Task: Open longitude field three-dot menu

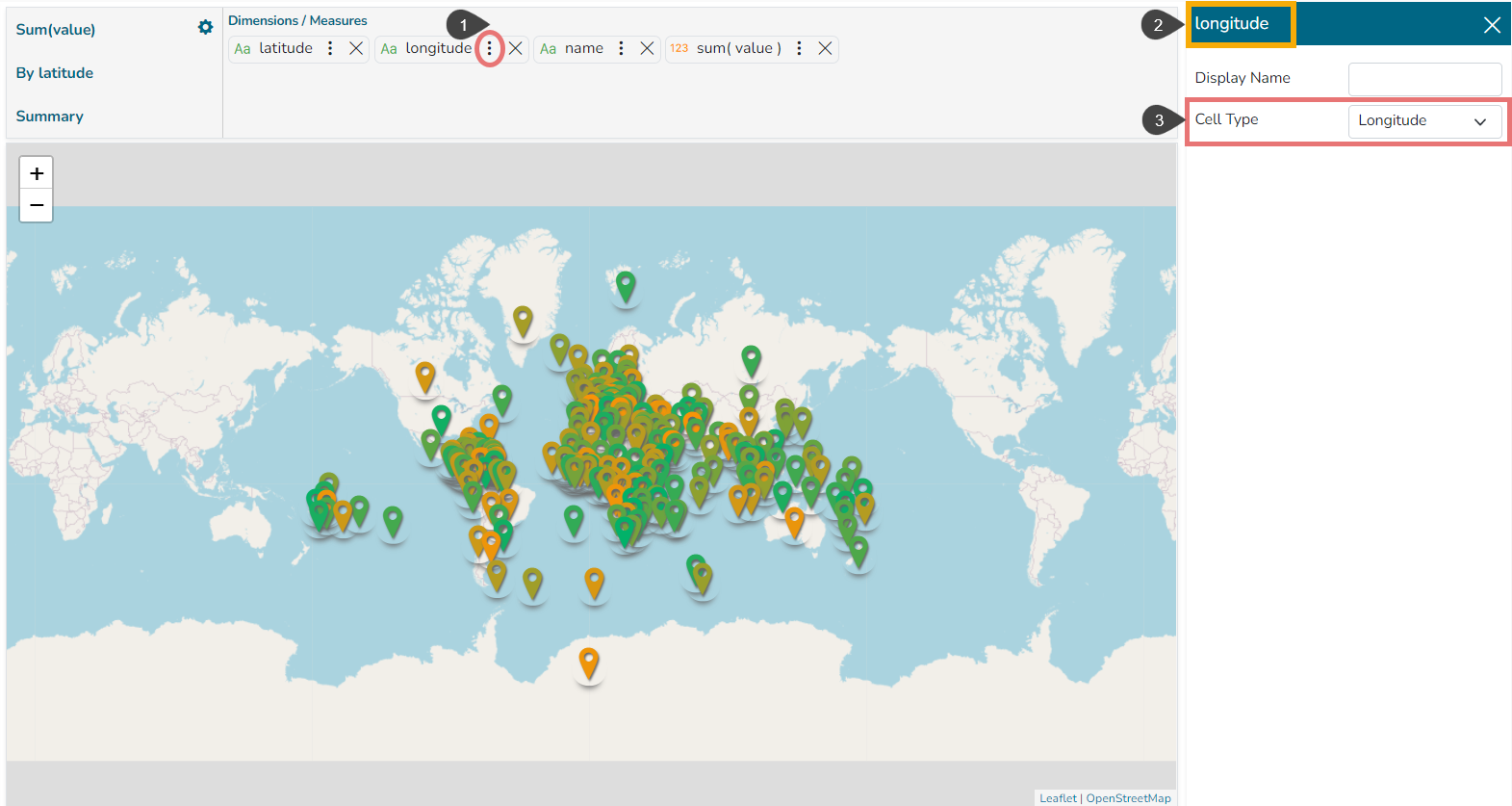Action: (x=489, y=48)
